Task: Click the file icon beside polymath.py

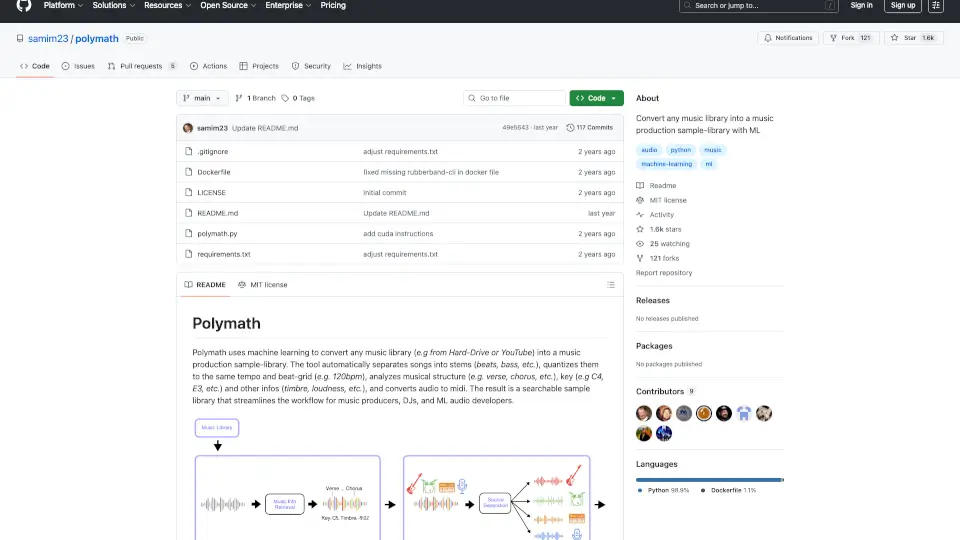Action: point(189,233)
